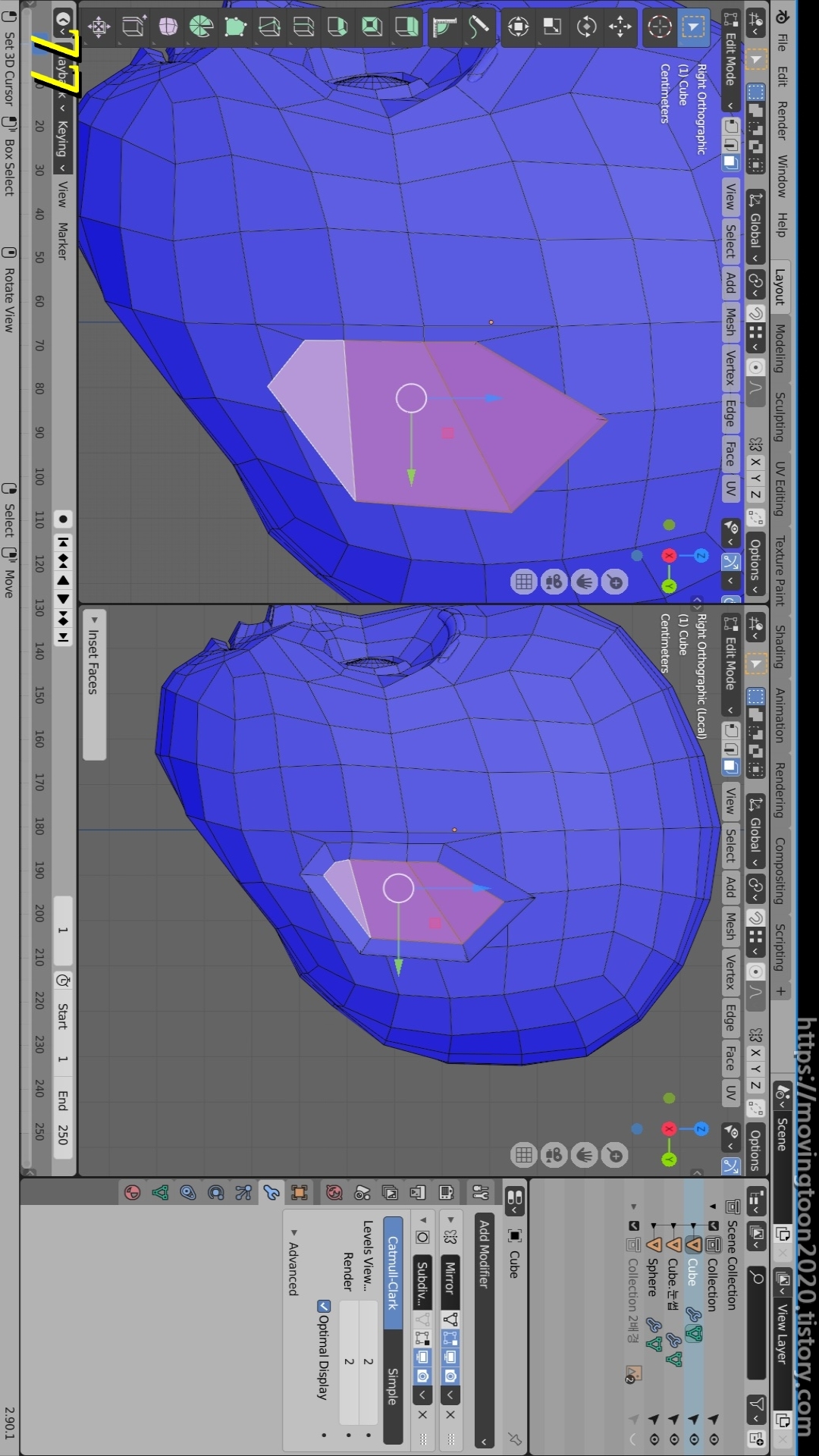The width and height of the screenshot is (819, 1456).
Task: Open the Global orientation dropdown in the upper viewport
Action: point(755,228)
